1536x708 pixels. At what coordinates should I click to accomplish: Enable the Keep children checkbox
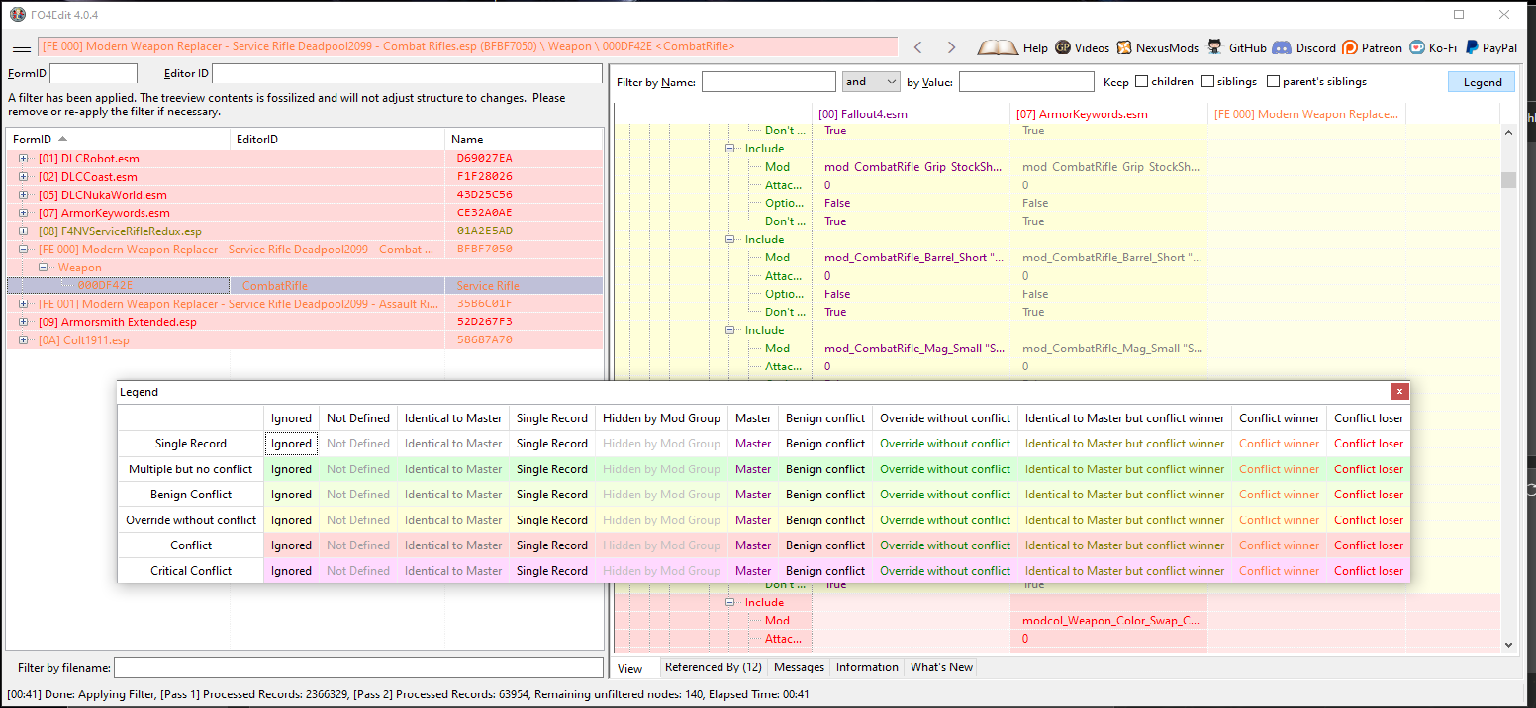(1141, 81)
